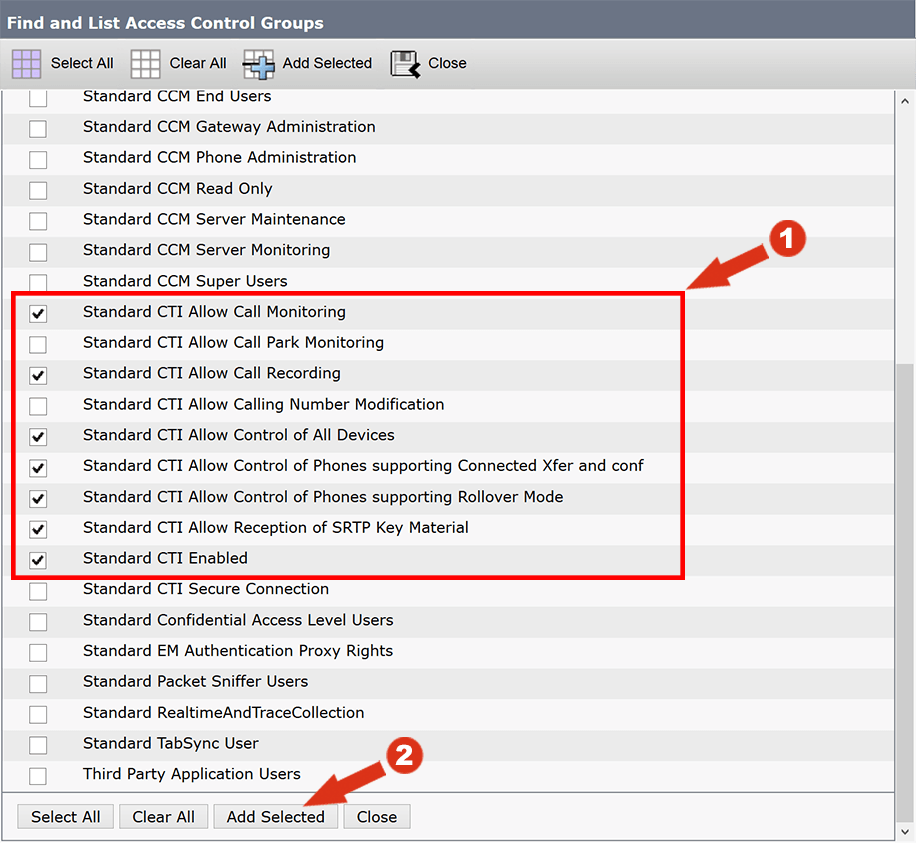Click the Clear All grid icon in toolbar
The height and width of the screenshot is (843, 916).
[145, 64]
